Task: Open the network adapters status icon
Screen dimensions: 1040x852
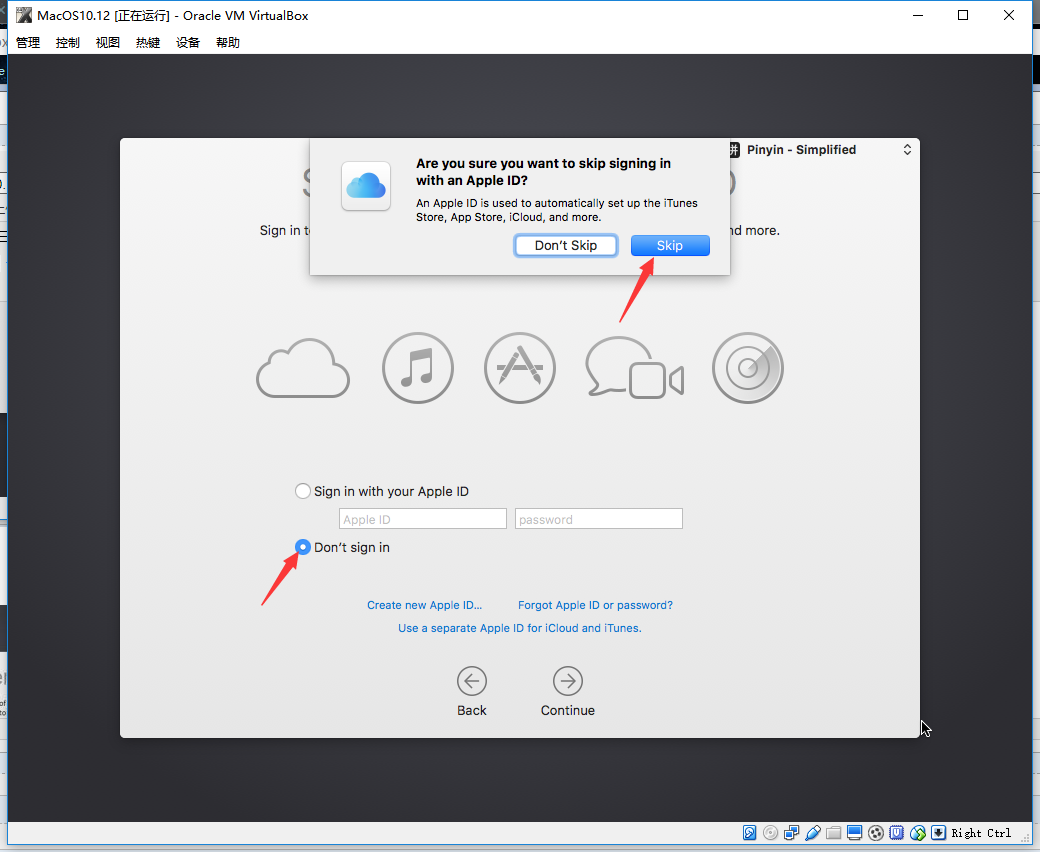Action: click(x=791, y=833)
